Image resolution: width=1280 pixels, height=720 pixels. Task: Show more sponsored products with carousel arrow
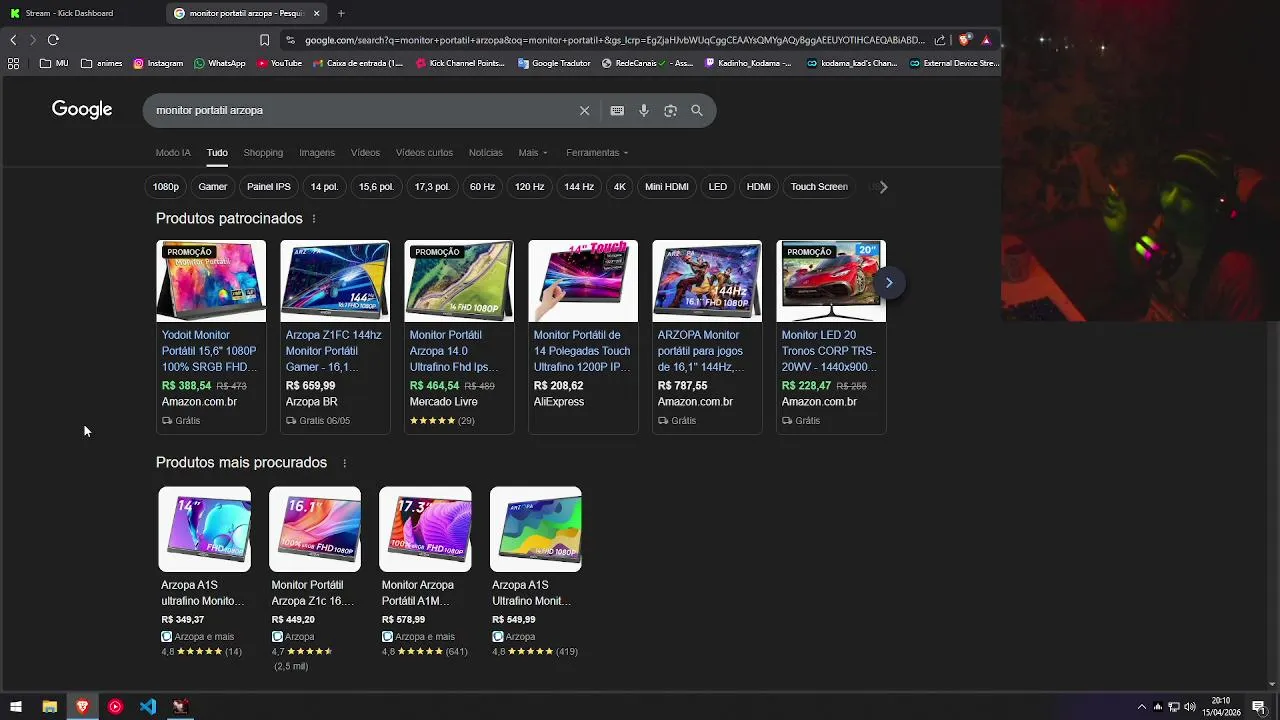pos(888,283)
